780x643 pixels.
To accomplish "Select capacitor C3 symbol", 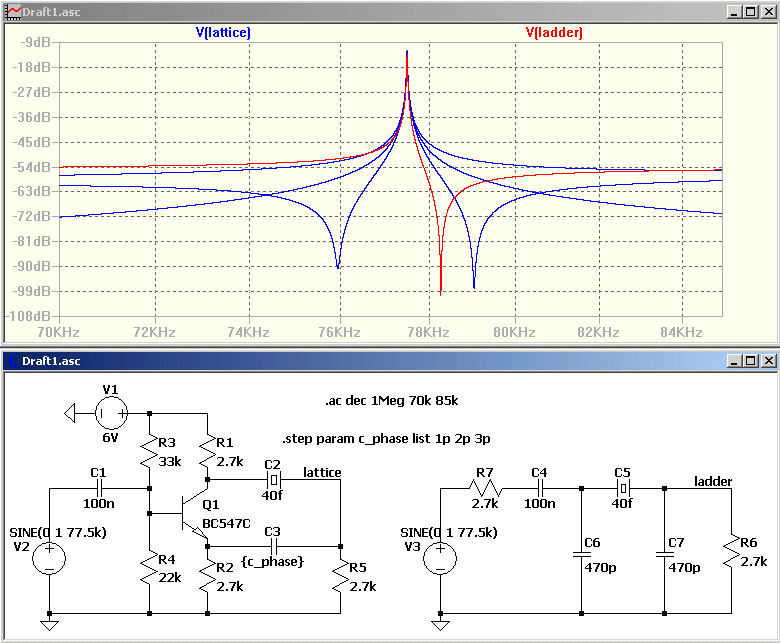I will point(274,547).
